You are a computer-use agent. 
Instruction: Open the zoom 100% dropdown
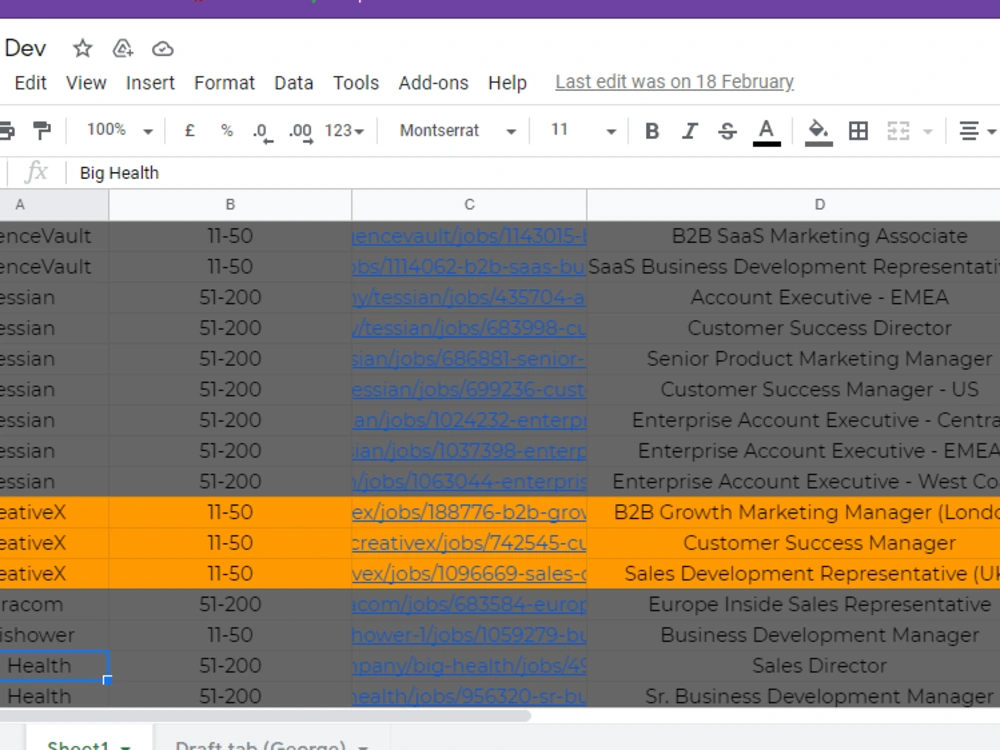tap(119, 130)
